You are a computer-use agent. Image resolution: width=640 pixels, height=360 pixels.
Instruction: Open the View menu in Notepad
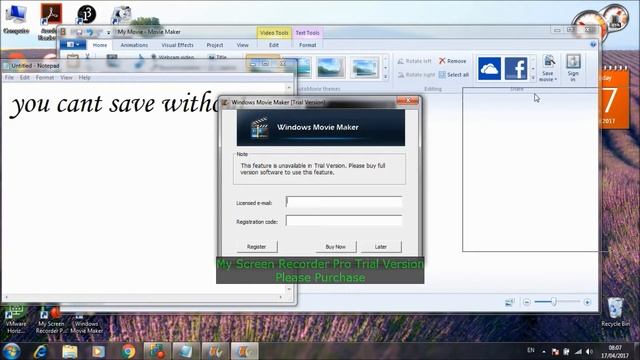pyautogui.click(x=66, y=77)
